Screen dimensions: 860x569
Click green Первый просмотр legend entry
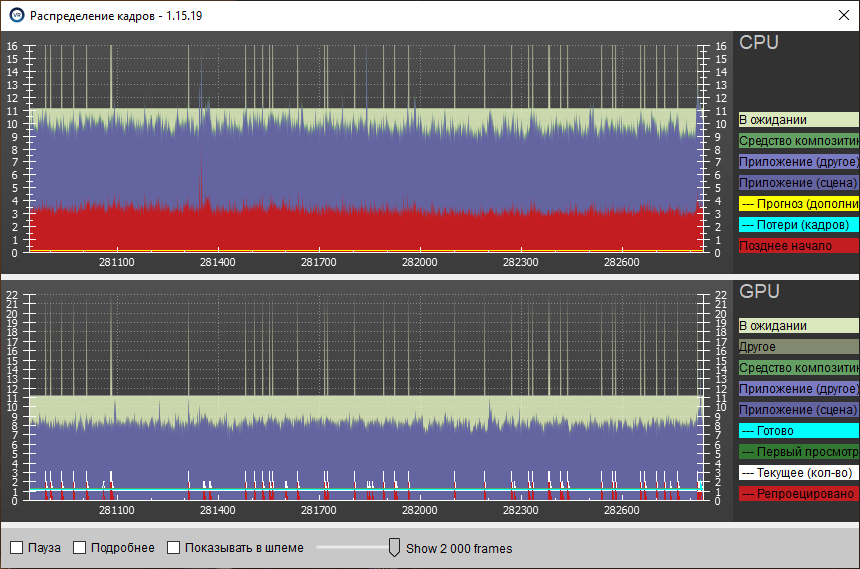click(799, 452)
